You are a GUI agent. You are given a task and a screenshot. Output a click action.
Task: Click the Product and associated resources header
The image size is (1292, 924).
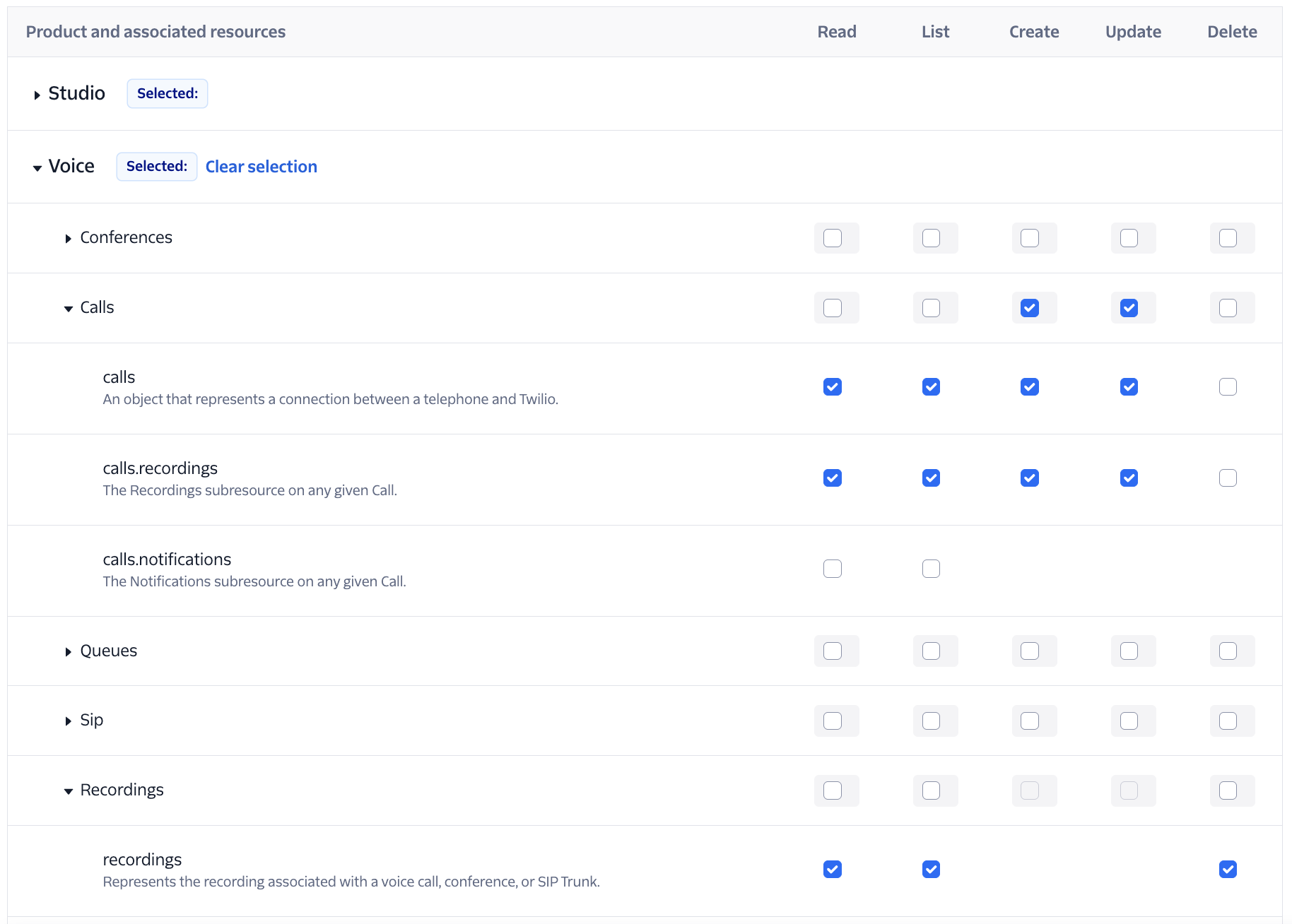(x=155, y=31)
